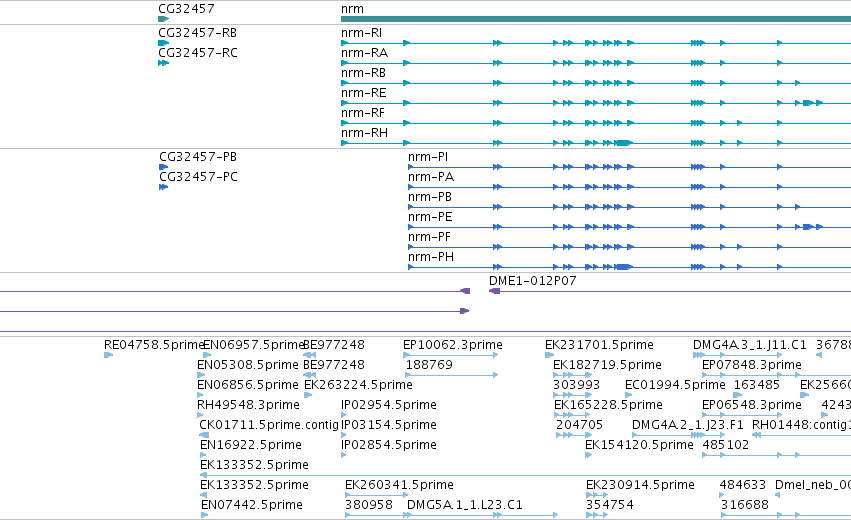Select EP06548.3prime EST label
The height and width of the screenshot is (520, 851).
(x=752, y=405)
